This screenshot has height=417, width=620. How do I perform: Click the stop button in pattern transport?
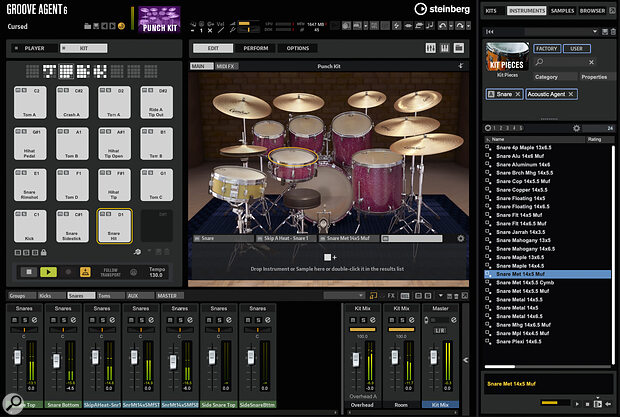[29, 272]
